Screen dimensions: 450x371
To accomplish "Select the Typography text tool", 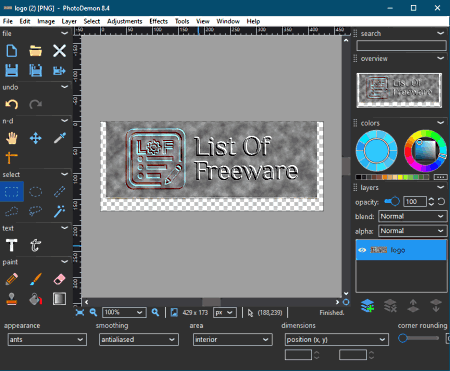I will (x=36, y=245).
